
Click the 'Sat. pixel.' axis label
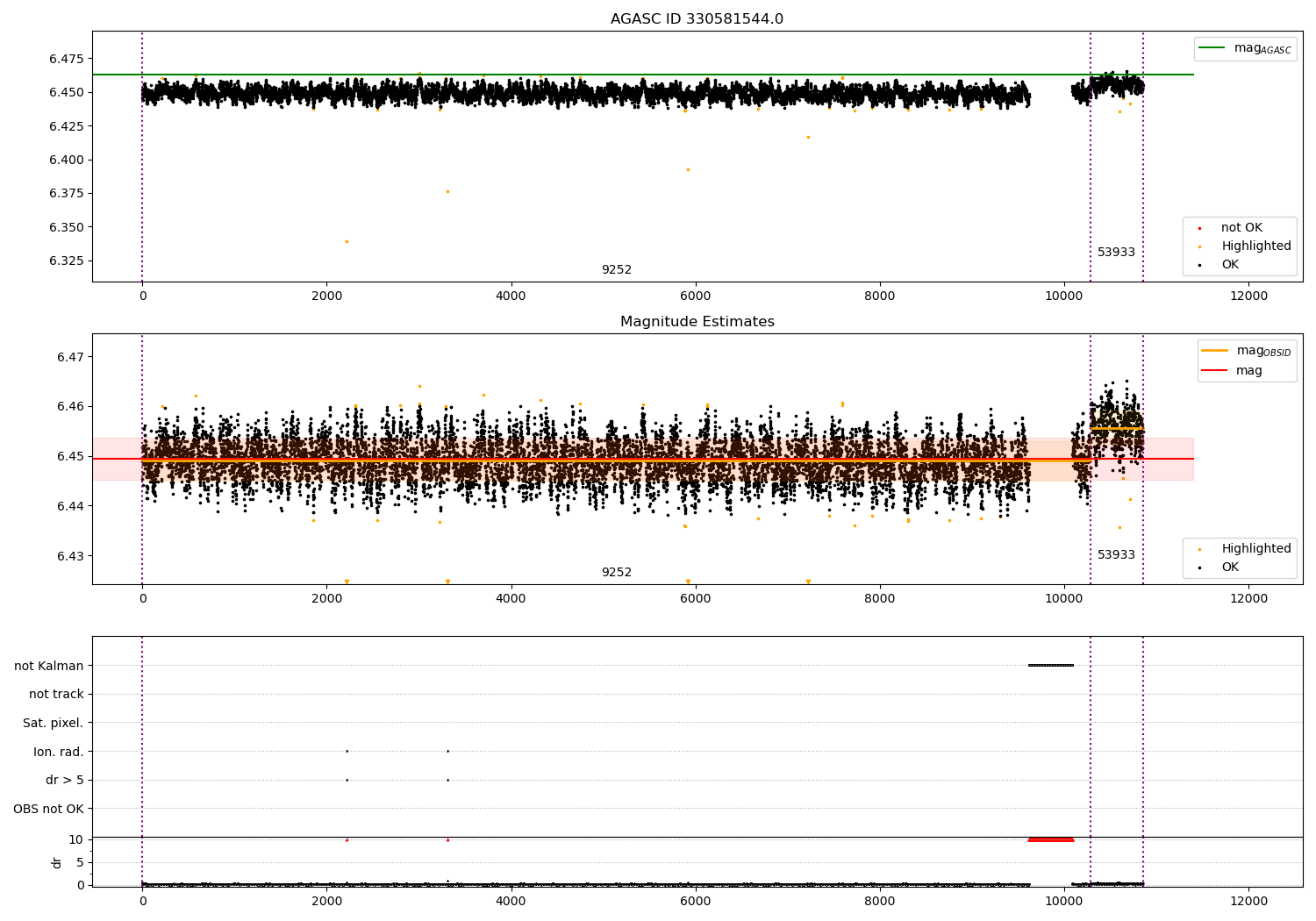tap(54, 724)
